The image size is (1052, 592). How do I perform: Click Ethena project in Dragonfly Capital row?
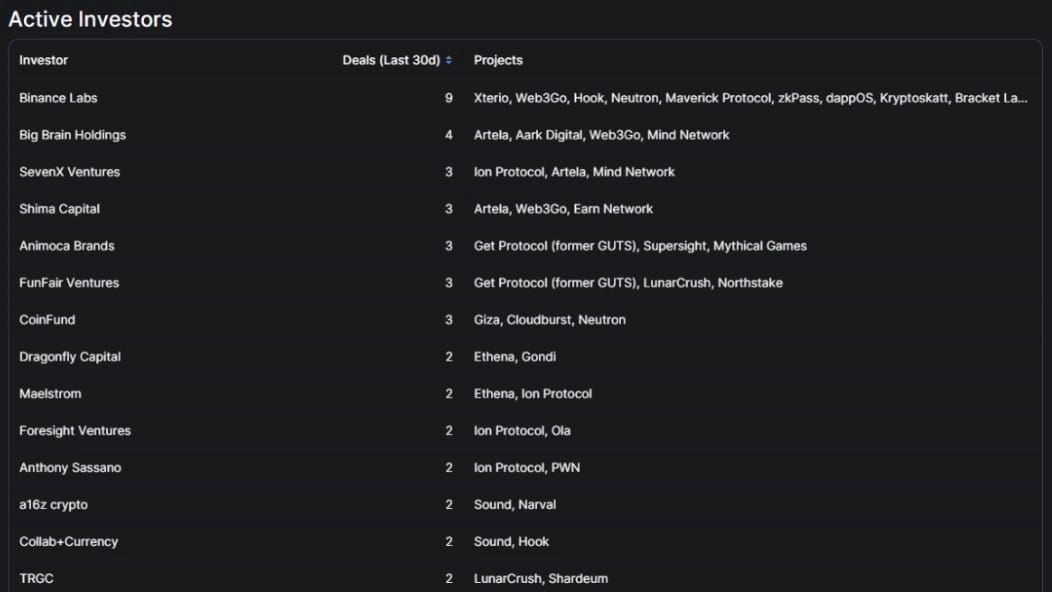pos(494,357)
